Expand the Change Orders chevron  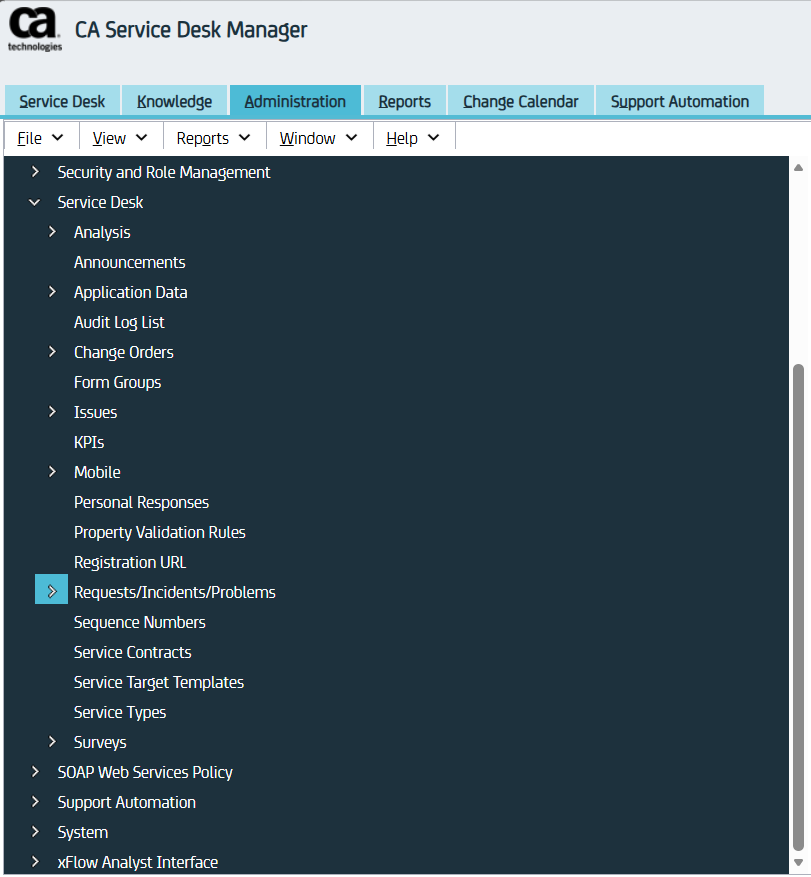coord(52,352)
